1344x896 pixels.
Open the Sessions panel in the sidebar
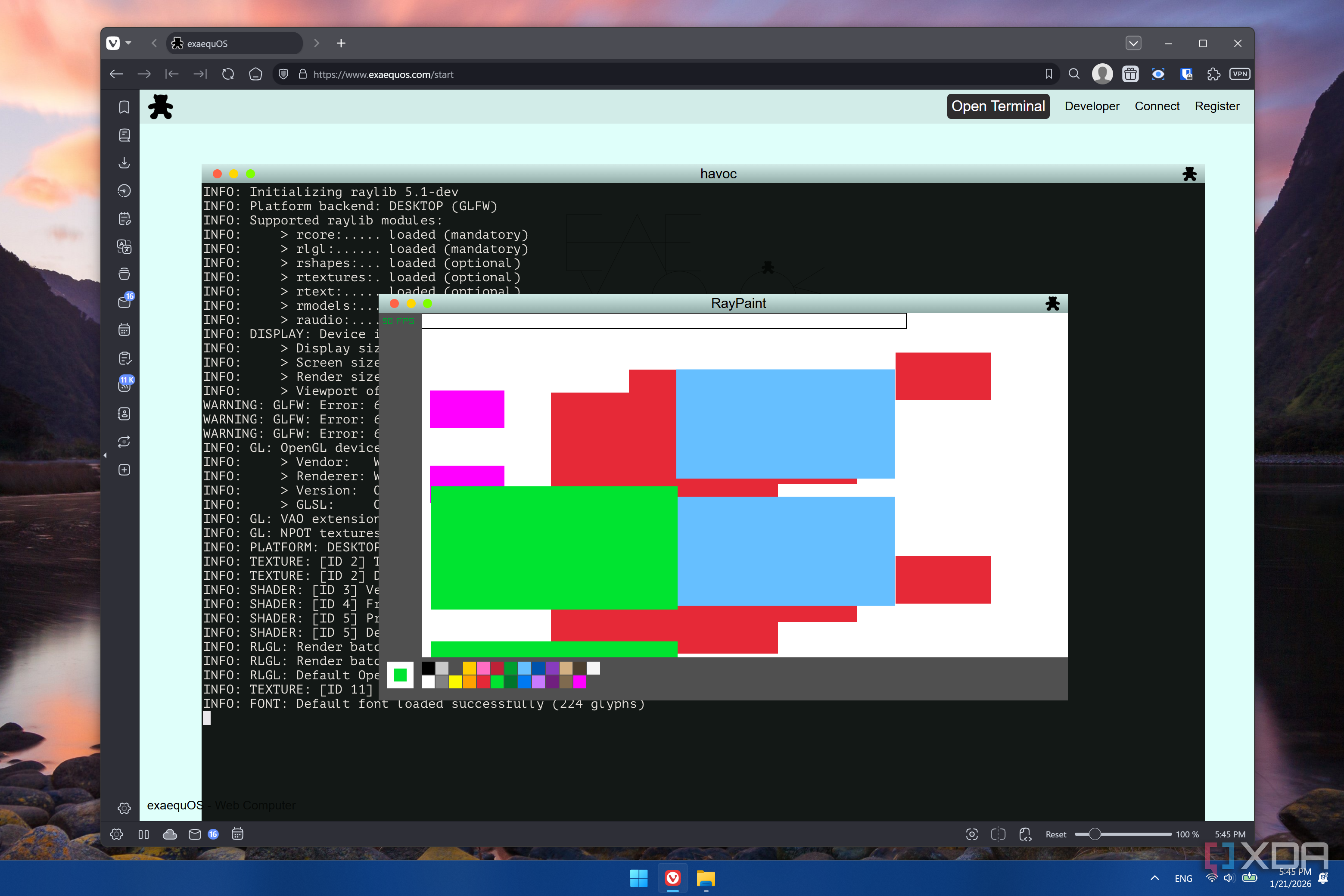[x=124, y=442]
